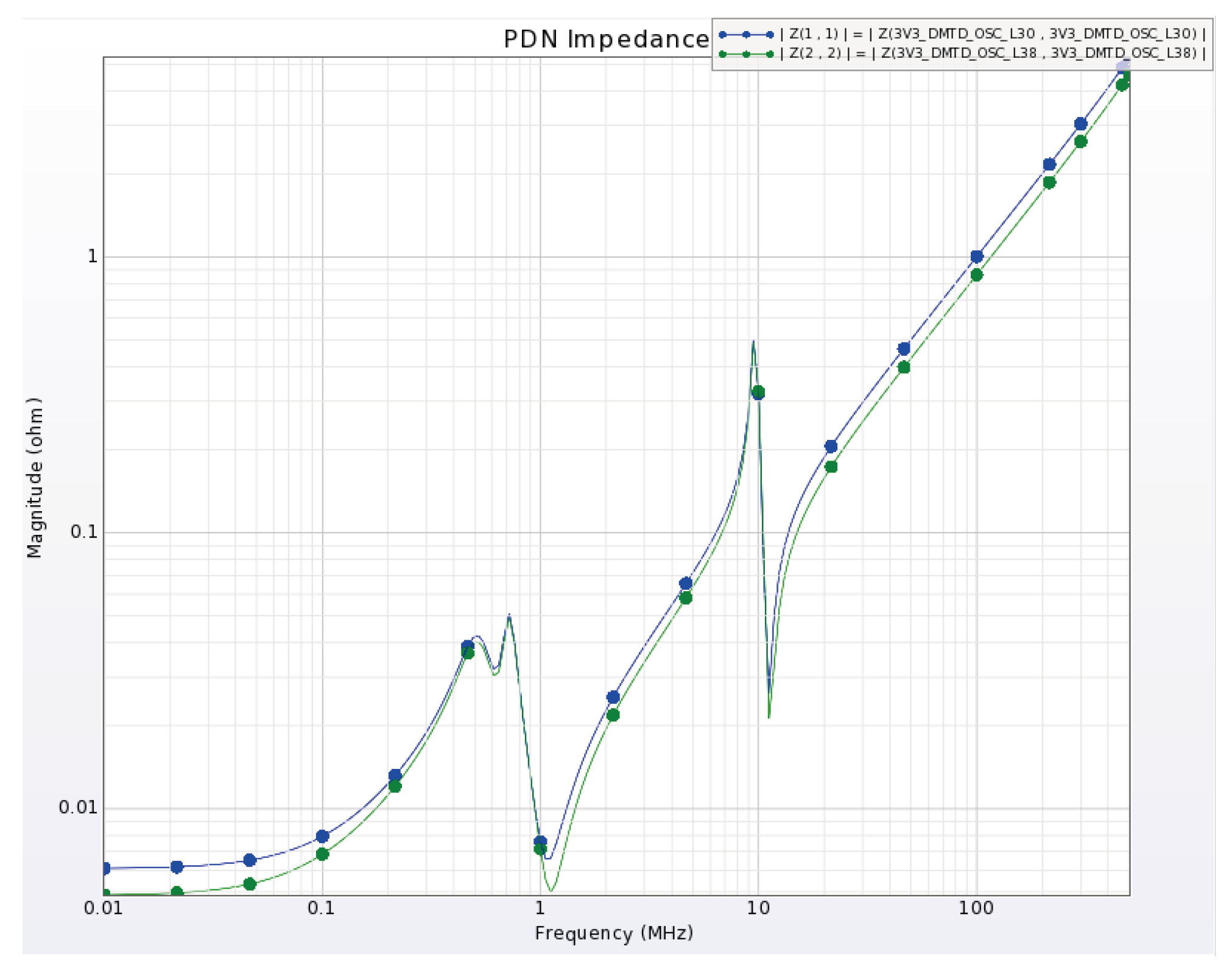This screenshot has width=1232, height=973.
Task: Click the PDN Impedance chart title
Action: [606, 40]
